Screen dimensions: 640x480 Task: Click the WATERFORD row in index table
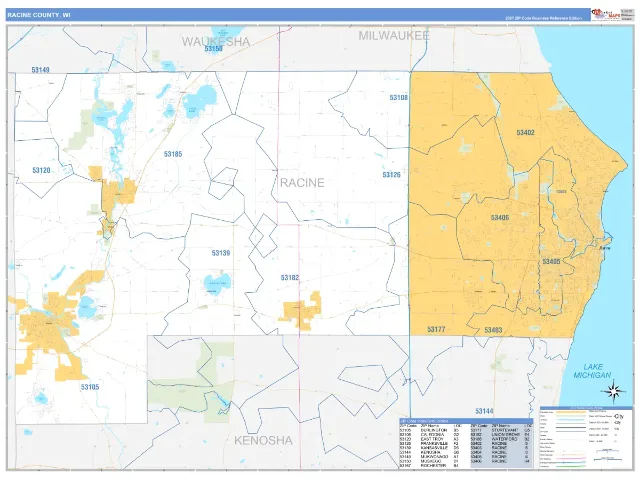[x=502, y=439]
